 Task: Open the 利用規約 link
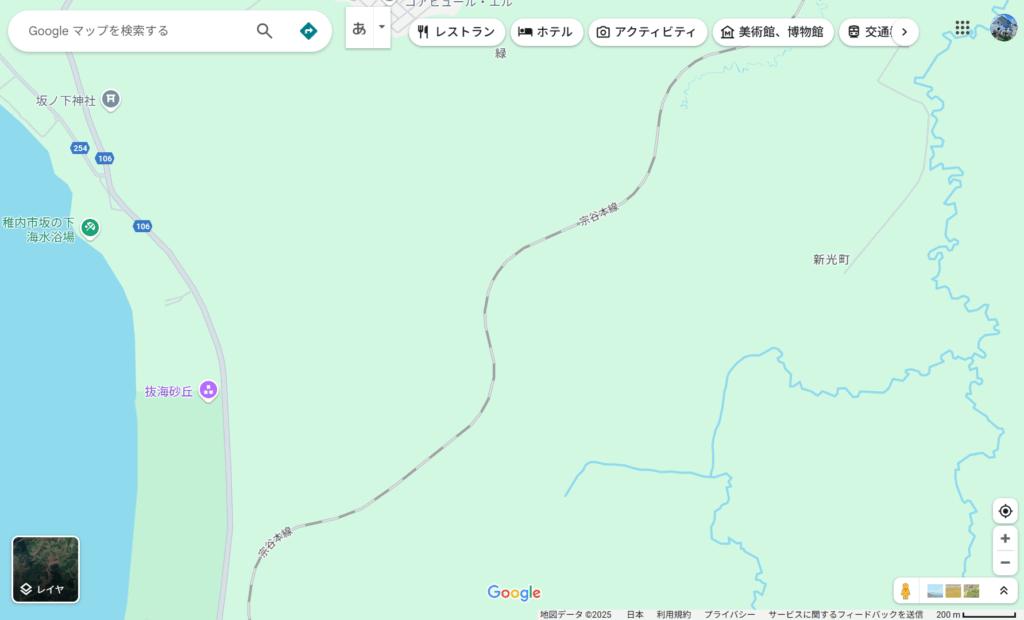673,615
